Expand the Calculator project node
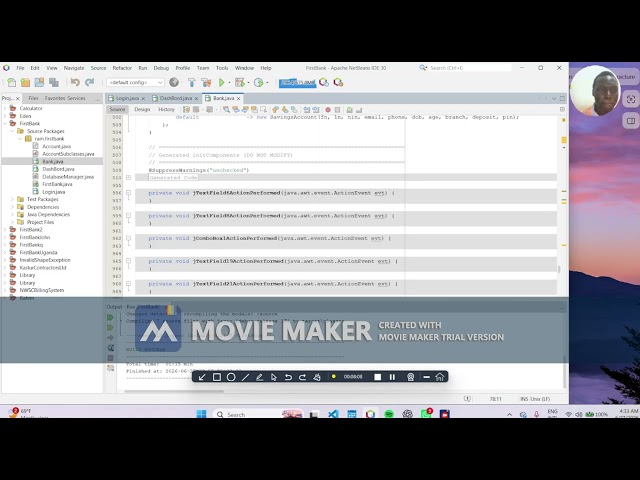This screenshot has height=480, width=640. pyautogui.click(x=5, y=108)
